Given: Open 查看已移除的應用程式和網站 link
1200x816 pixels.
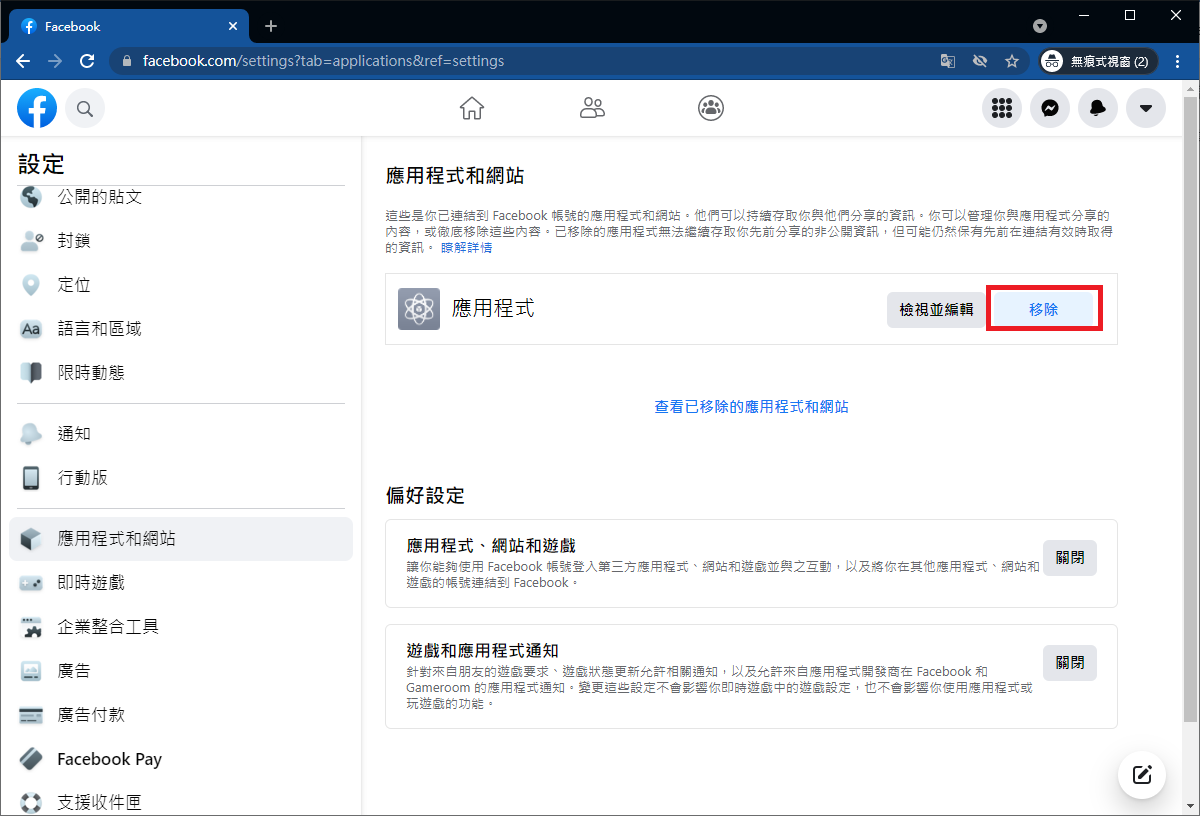Looking at the screenshot, I should pyautogui.click(x=751, y=407).
